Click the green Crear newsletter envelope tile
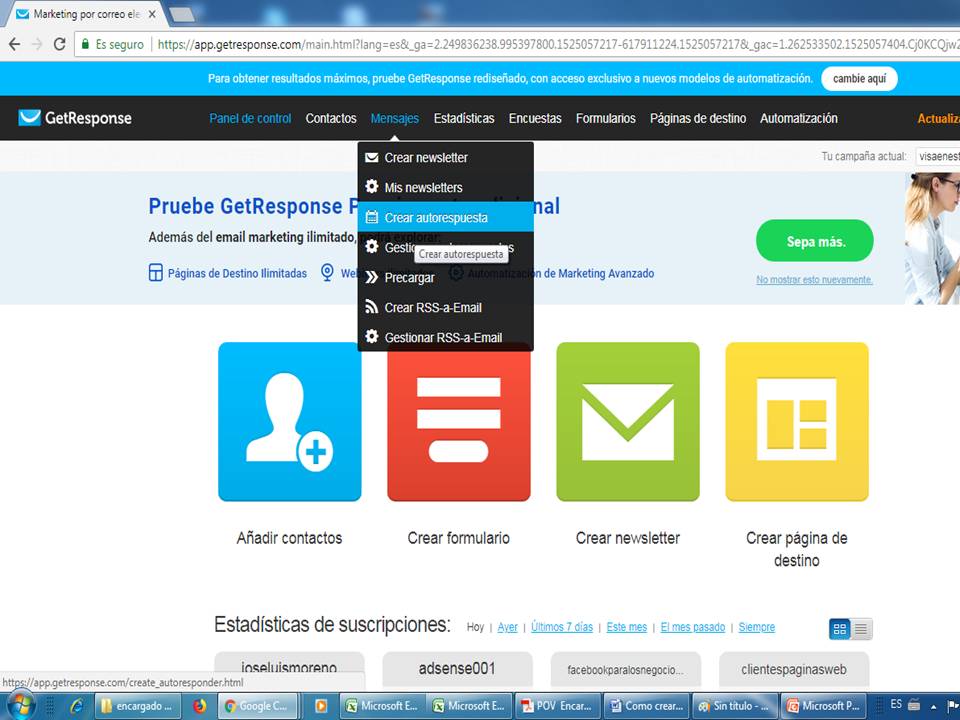 click(627, 421)
